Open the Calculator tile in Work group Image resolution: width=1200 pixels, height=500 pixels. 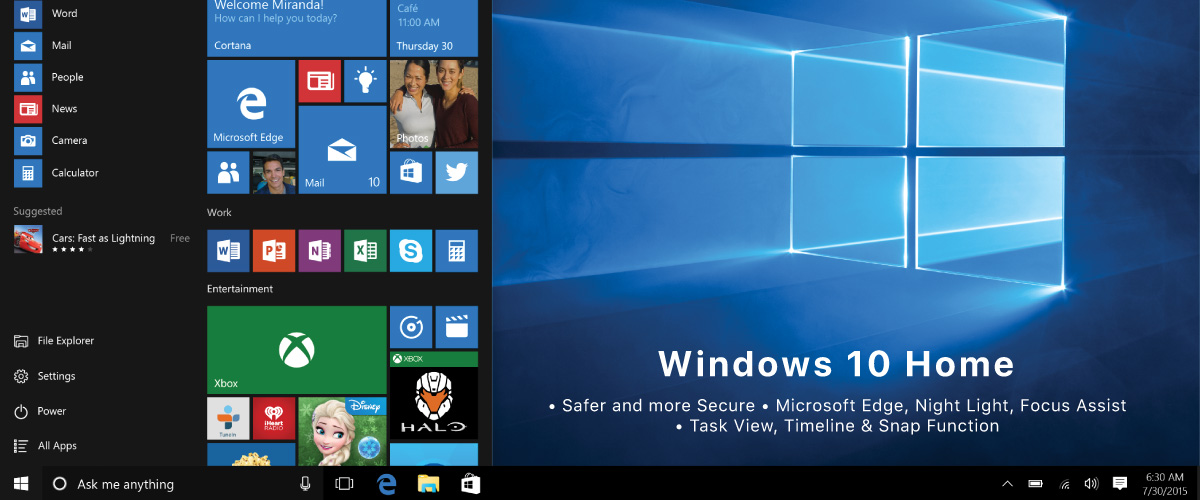pos(457,251)
